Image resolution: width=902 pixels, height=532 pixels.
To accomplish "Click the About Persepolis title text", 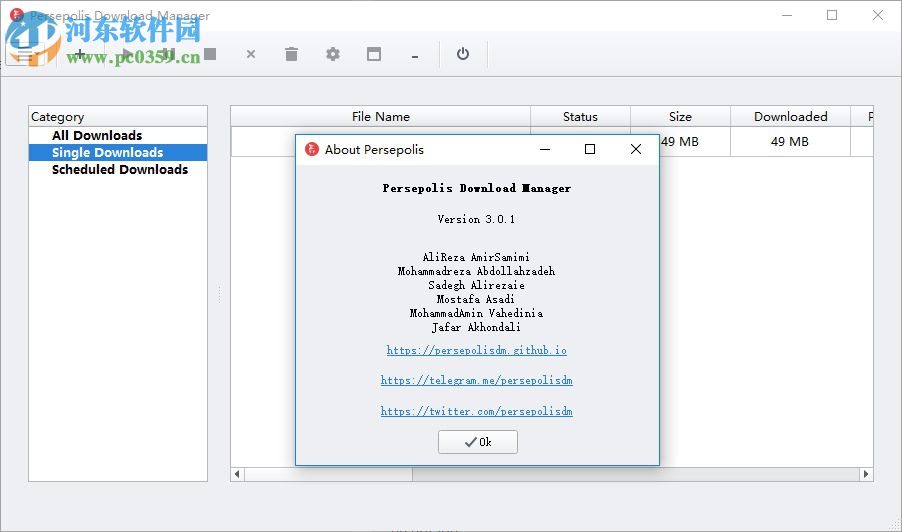I will (x=374, y=150).
